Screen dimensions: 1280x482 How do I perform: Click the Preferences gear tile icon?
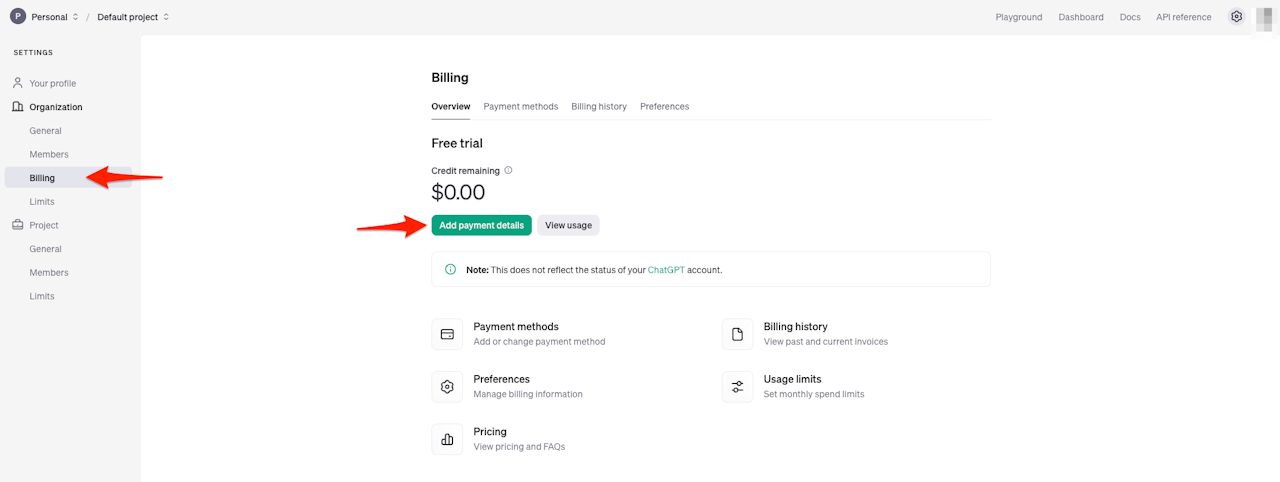point(447,387)
